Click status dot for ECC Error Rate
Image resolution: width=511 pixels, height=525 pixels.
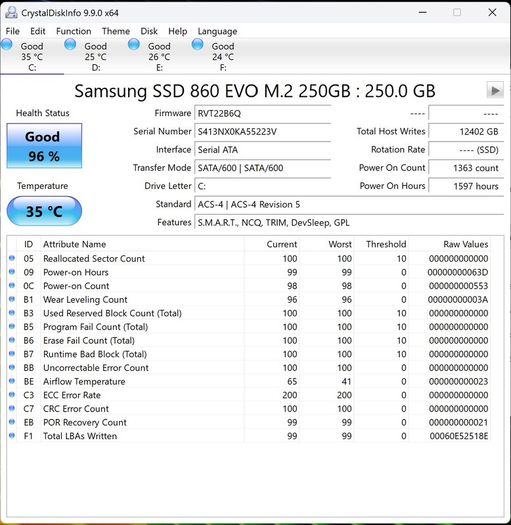click(x=12, y=394)
